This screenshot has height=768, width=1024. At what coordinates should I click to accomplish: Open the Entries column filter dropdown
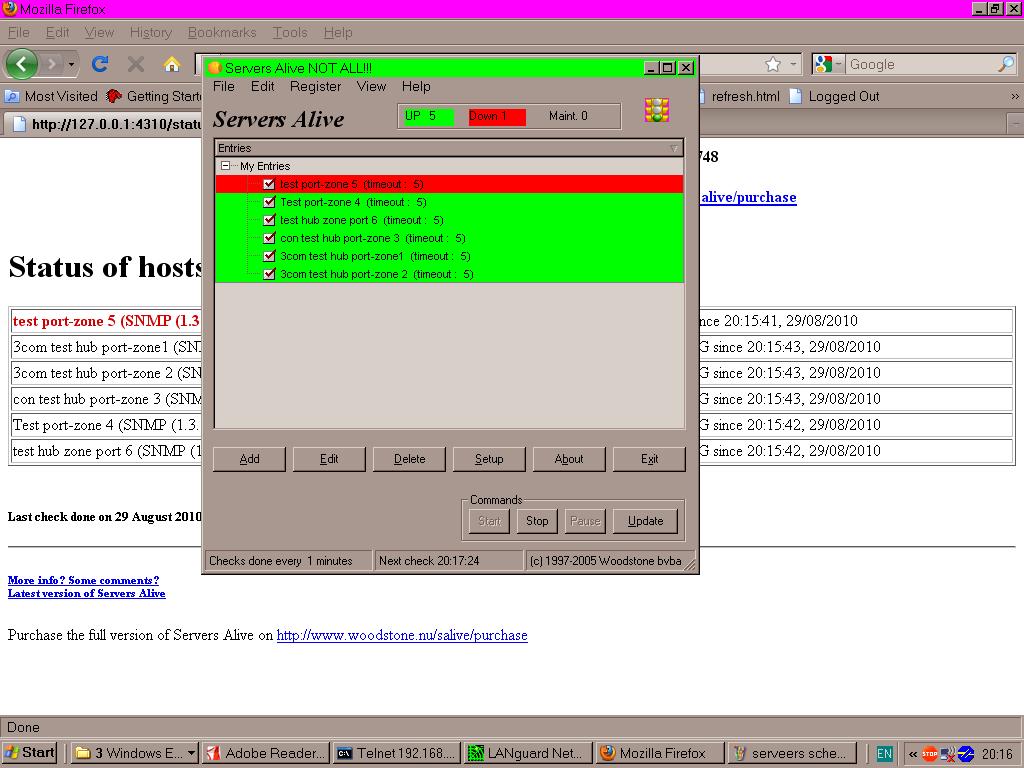676,148
